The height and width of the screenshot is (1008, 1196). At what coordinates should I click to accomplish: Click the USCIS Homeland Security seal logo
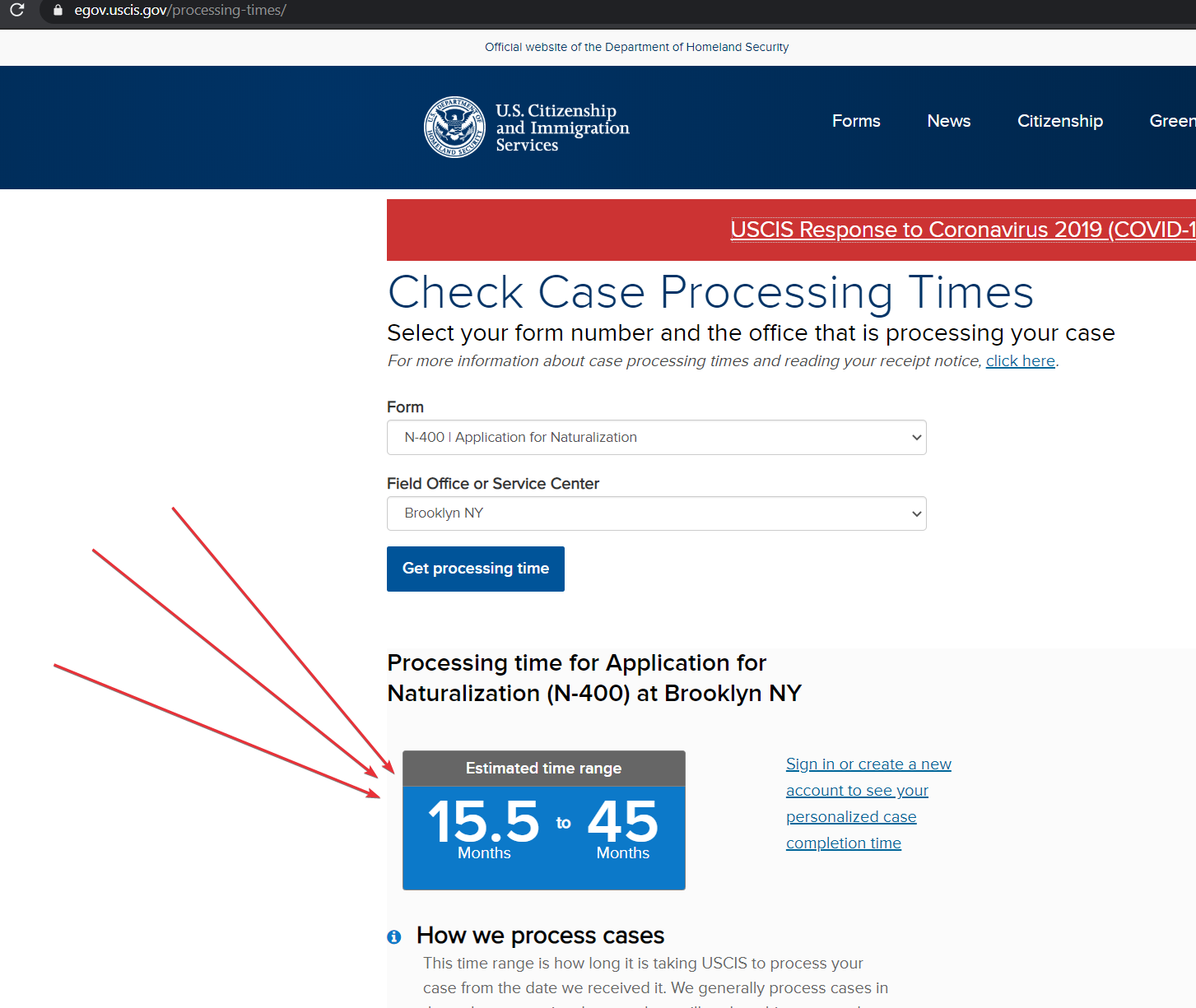pos(454,127)
